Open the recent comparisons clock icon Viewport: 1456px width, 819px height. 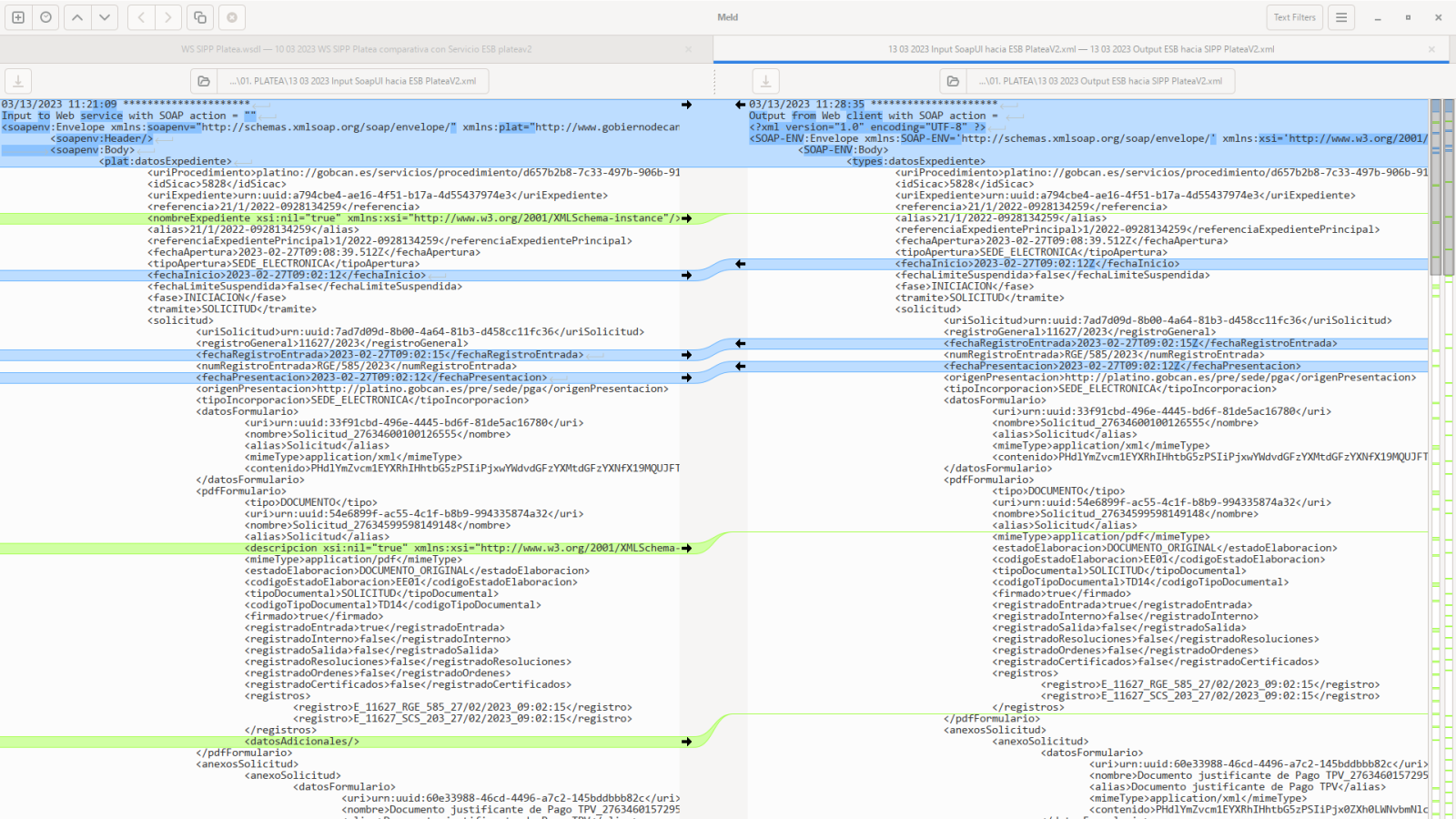point(46,17)
